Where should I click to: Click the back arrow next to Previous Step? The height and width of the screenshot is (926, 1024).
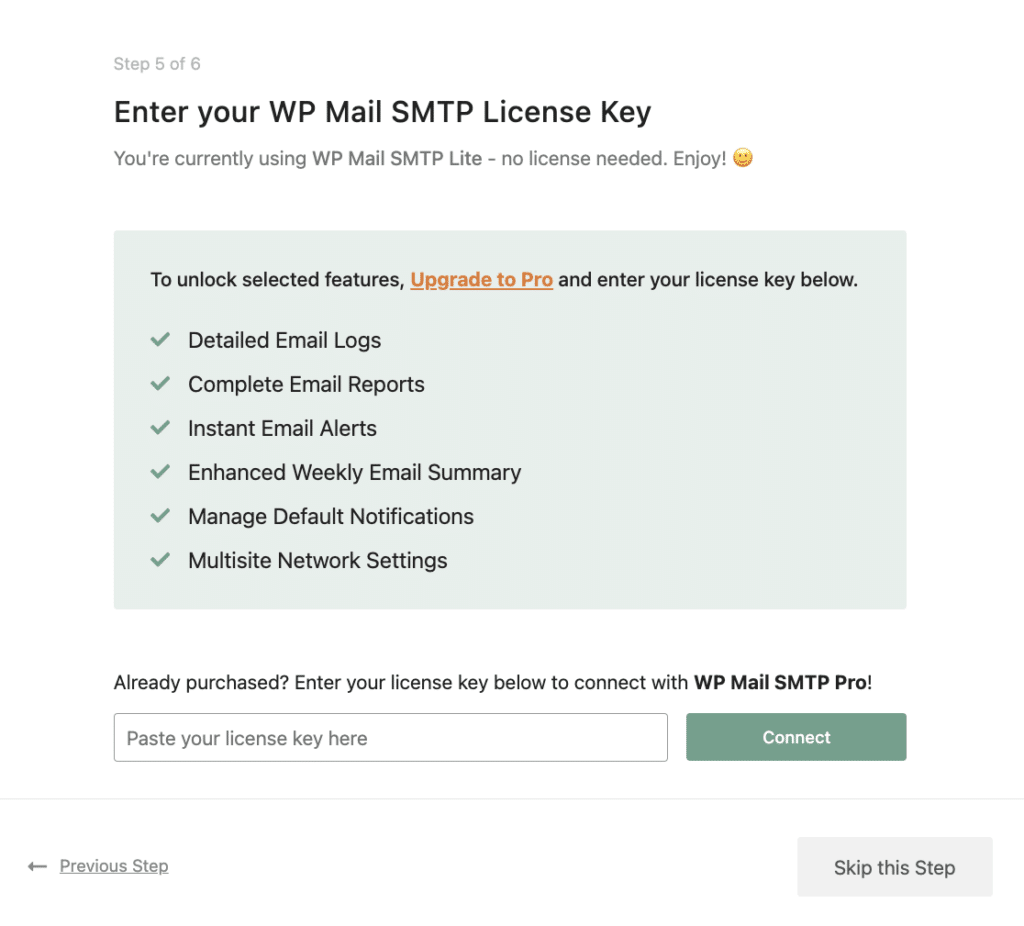[37, 866]
